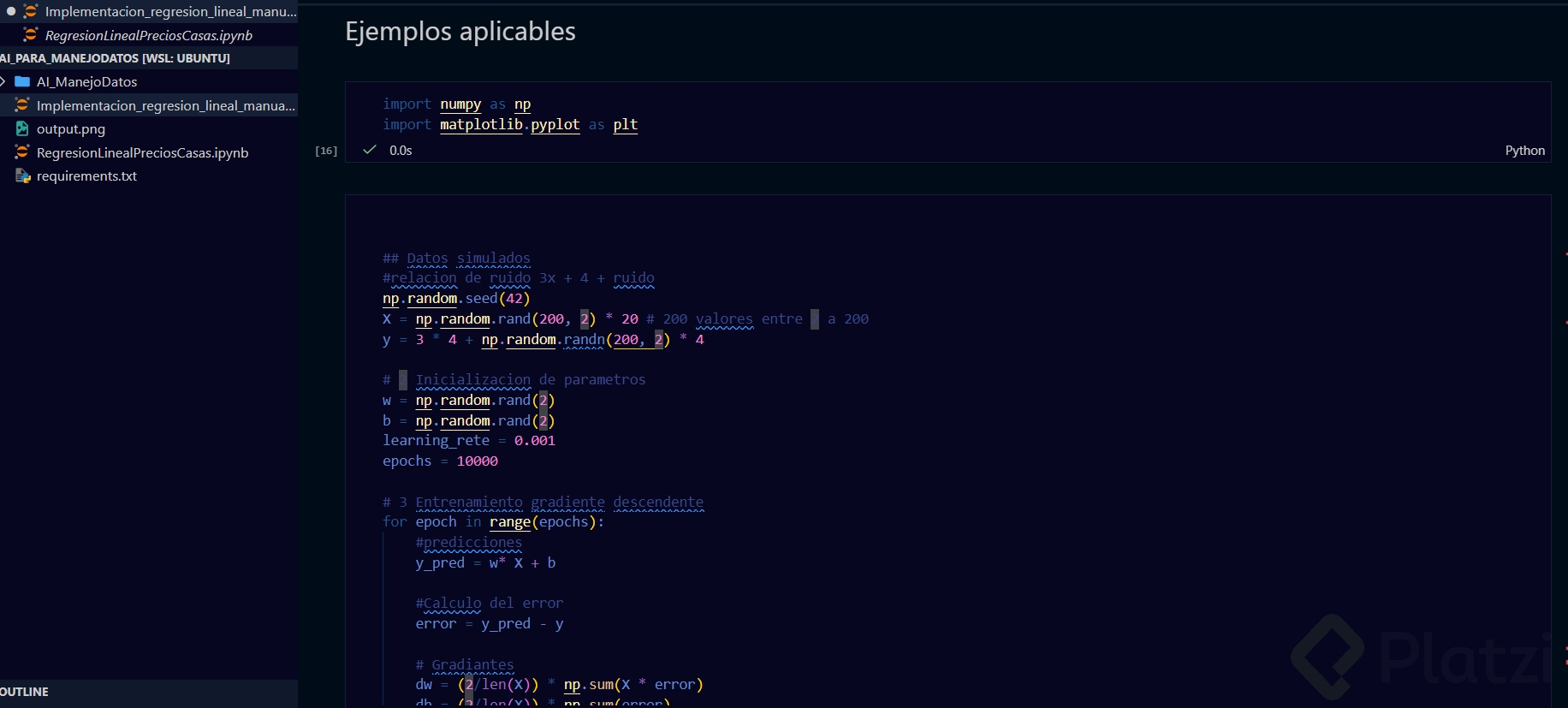1568x708 pixels.
Task: Click the np.random.seed(42) line
Action: pyautogui.click(x=456, y=298)
